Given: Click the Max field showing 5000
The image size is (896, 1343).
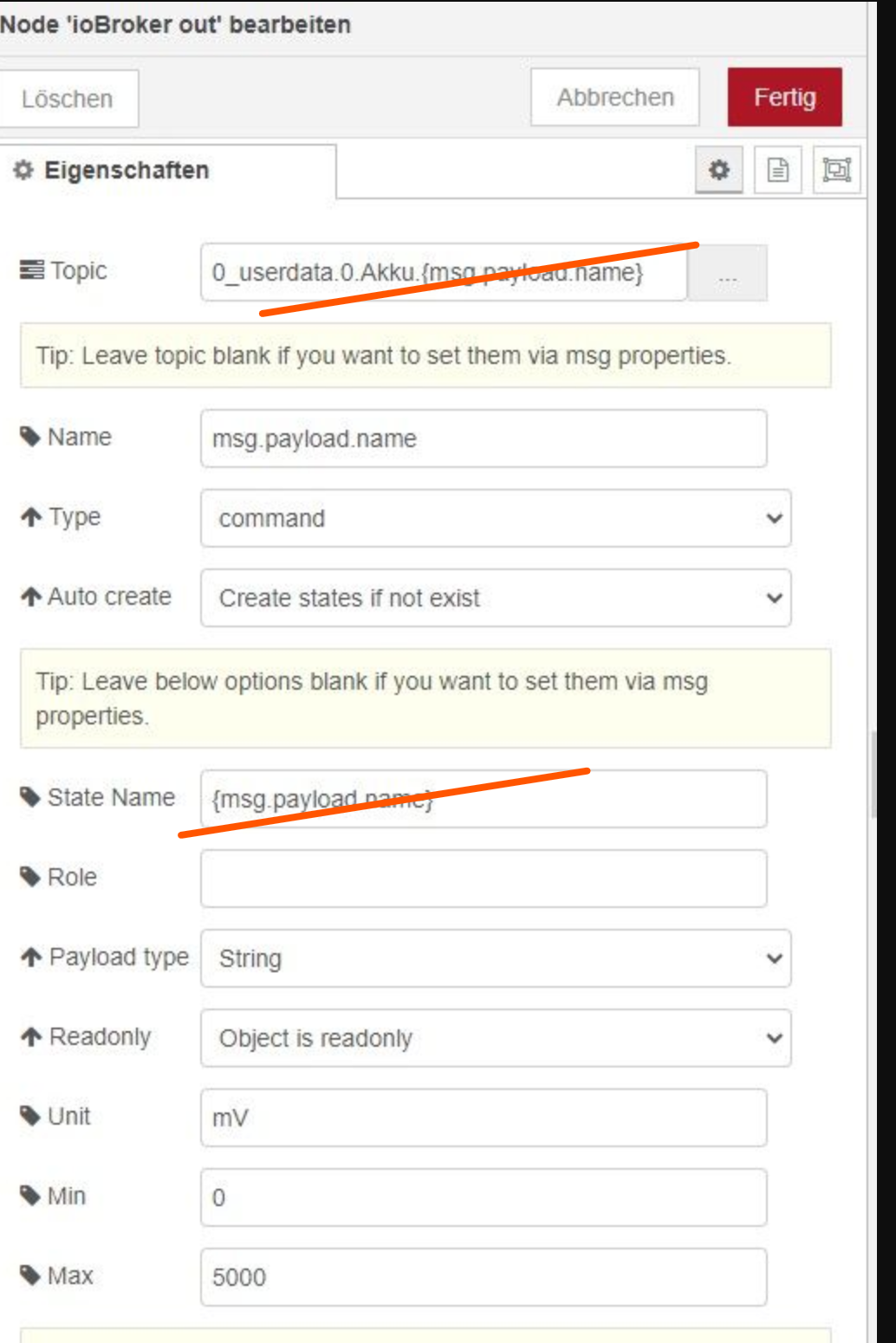Looking at the screenshot, I should click(x=483, y=1277).
